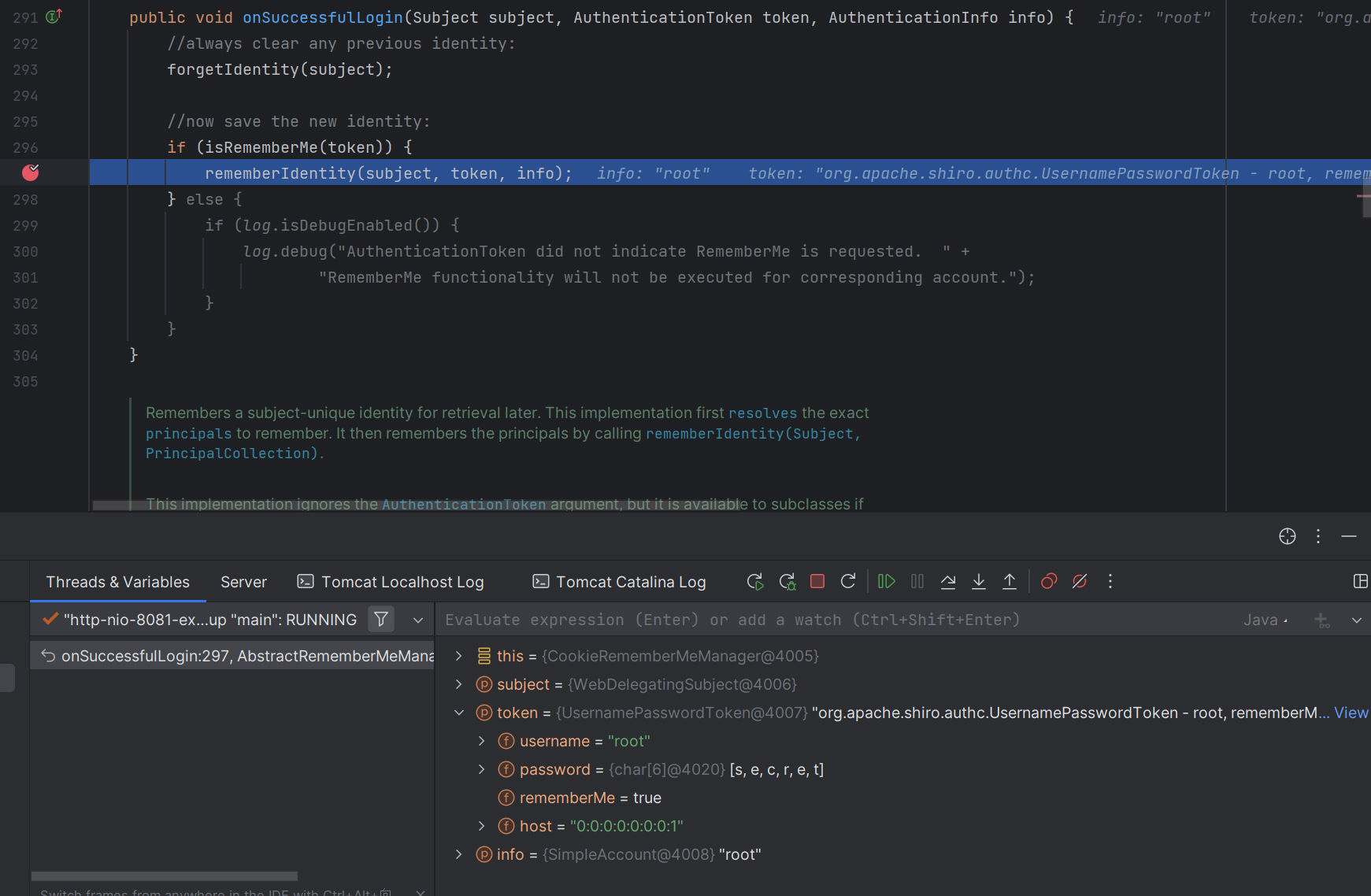Click the Step Out up-arrow icon
The width and height of the screenshot is (1371, 896).
(x=1010, y=582)
